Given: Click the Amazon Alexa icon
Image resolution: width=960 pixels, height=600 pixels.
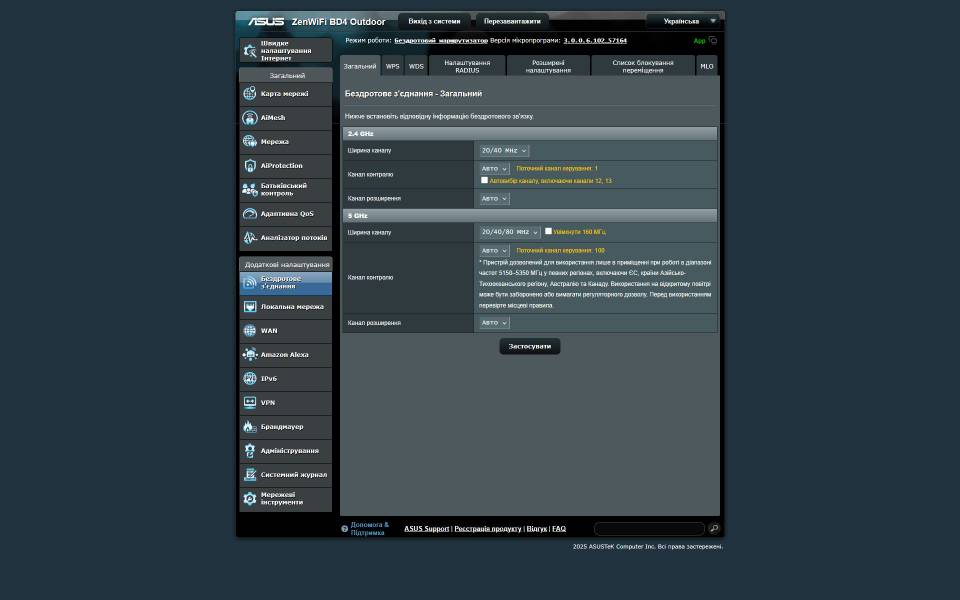Looking at the screenshot, I should pyautogui.click(x=250, y=355).
